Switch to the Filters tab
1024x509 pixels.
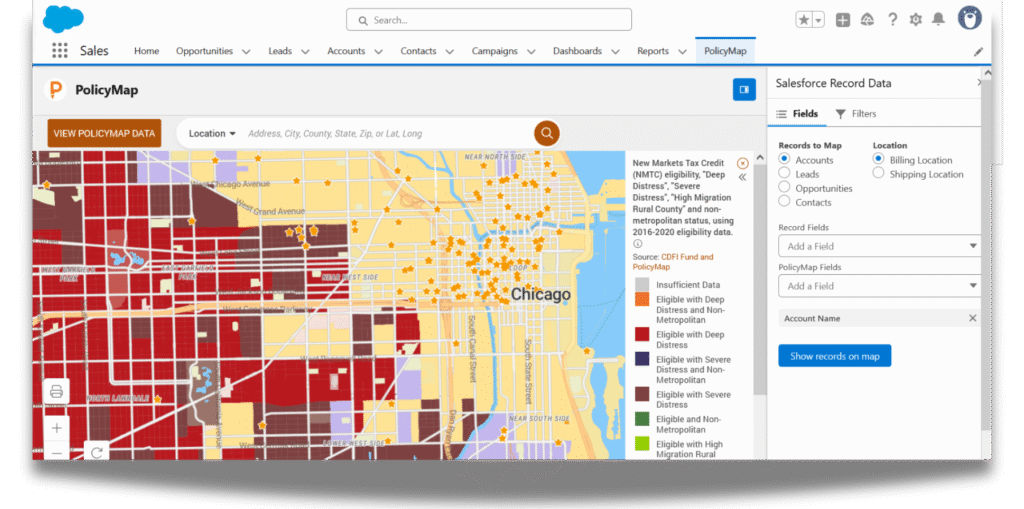[855, 114]
